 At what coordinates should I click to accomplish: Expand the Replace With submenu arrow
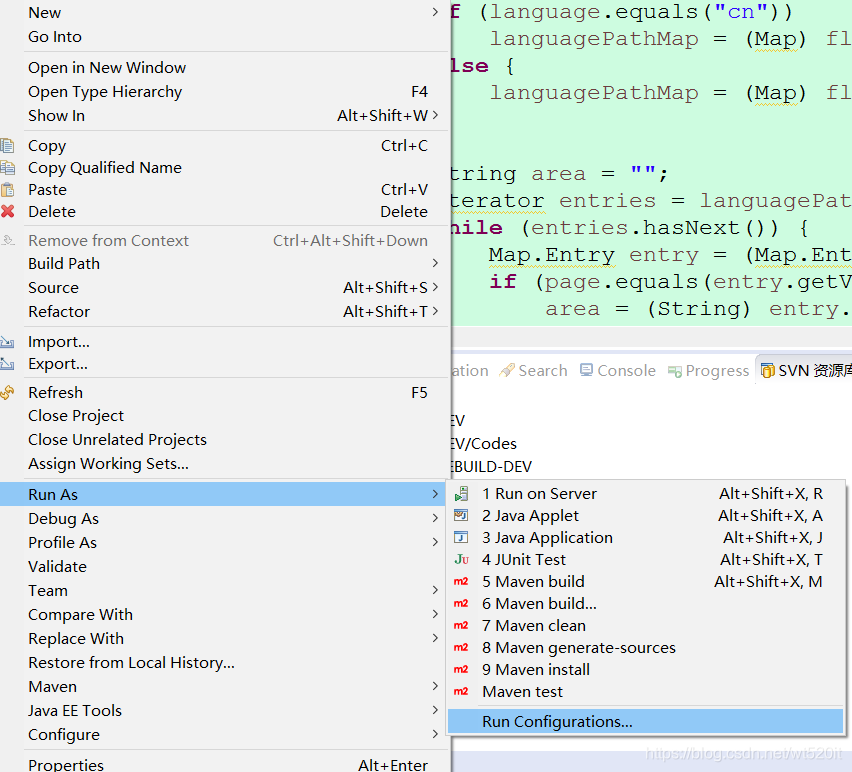(435, 638)
